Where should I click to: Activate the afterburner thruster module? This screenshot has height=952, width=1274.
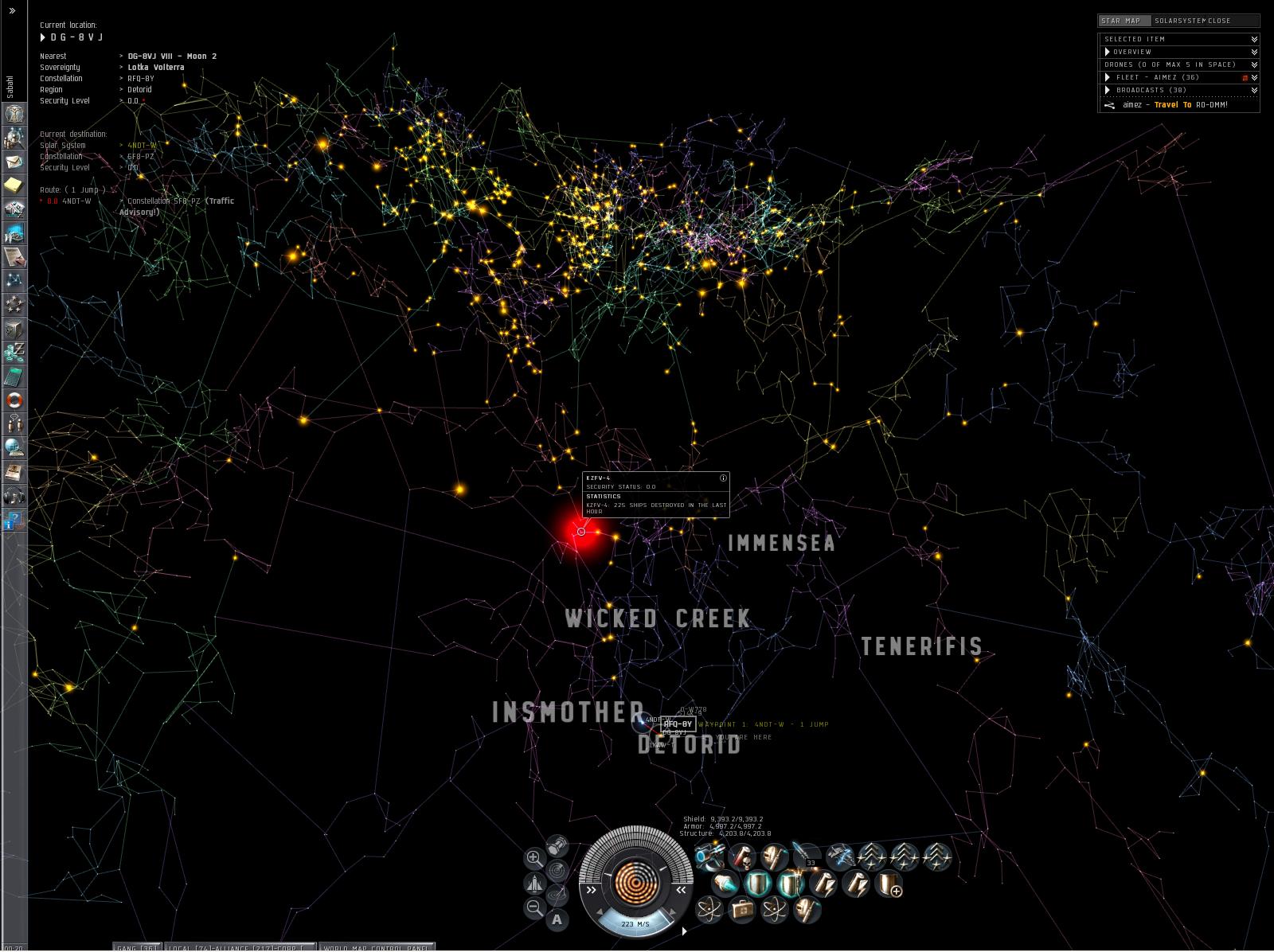coord(725,884)
